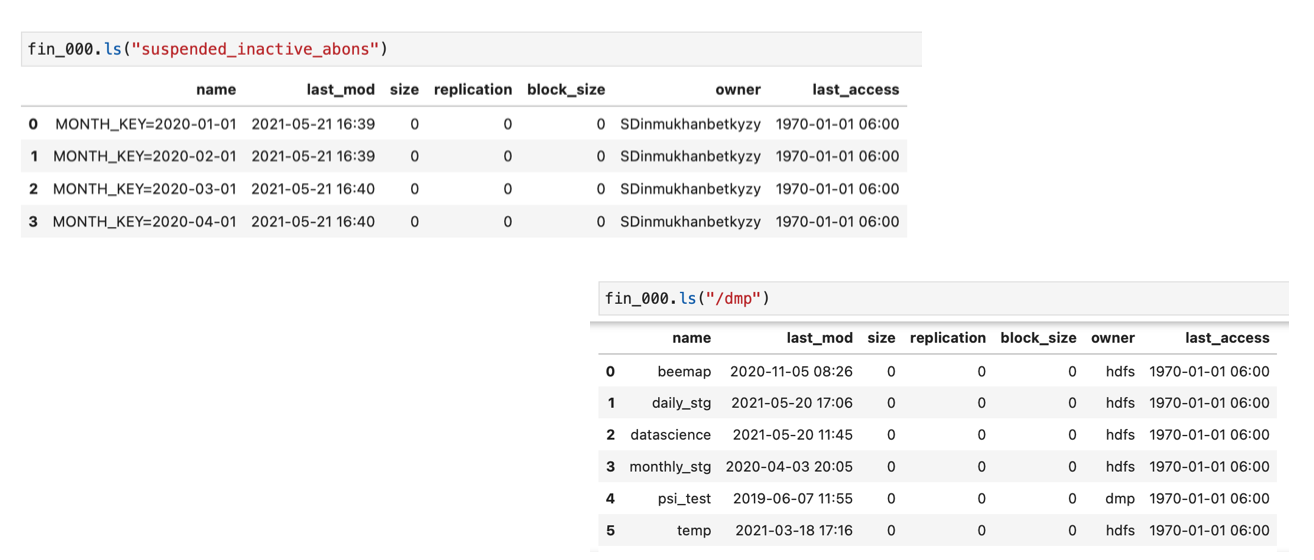Click owner SDinmukhanbetkyzy in MONTH_KEY=2020-01-01 row
Viewport: 1314px width, 560px height.
691,124
